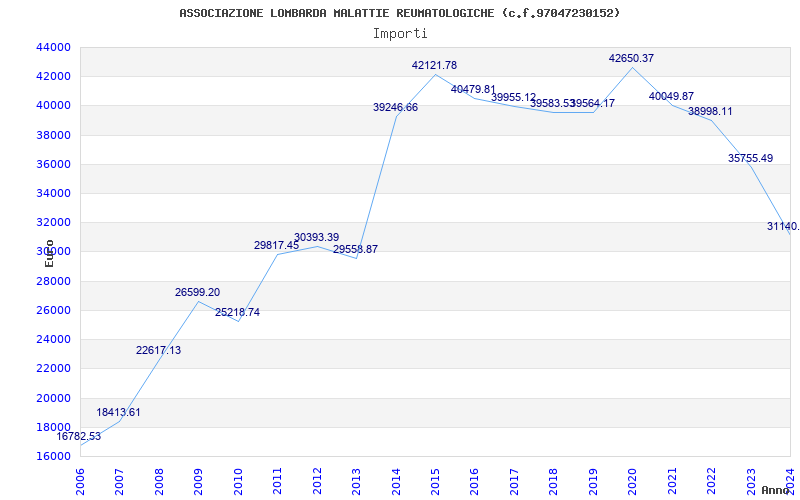Screen dimensions: 800x500
Task: Click the y-axis value 18000
Action: coord(53,427)
